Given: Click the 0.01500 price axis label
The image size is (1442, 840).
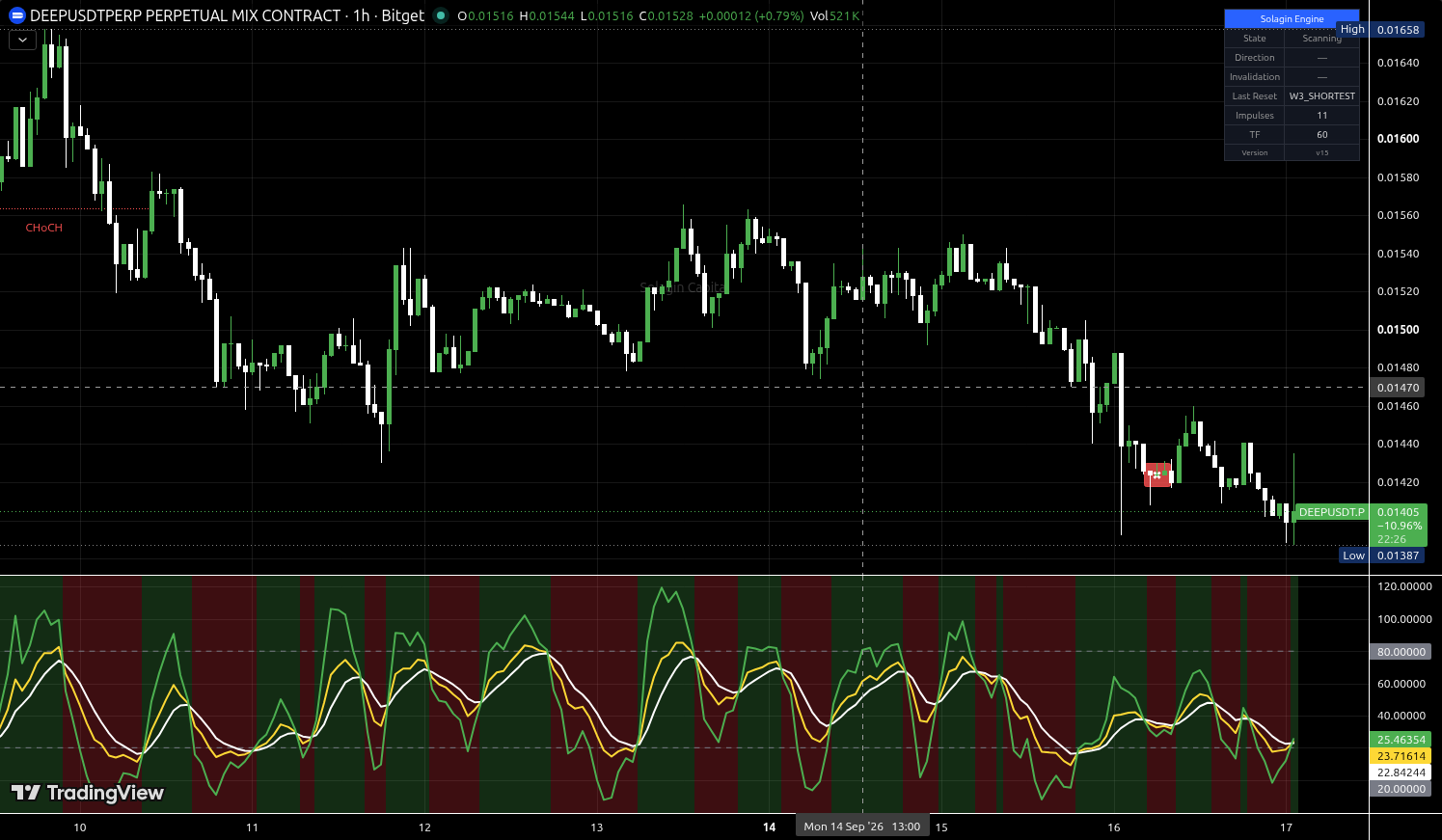Looking at the screenshot, I should tap(1398, 330).
